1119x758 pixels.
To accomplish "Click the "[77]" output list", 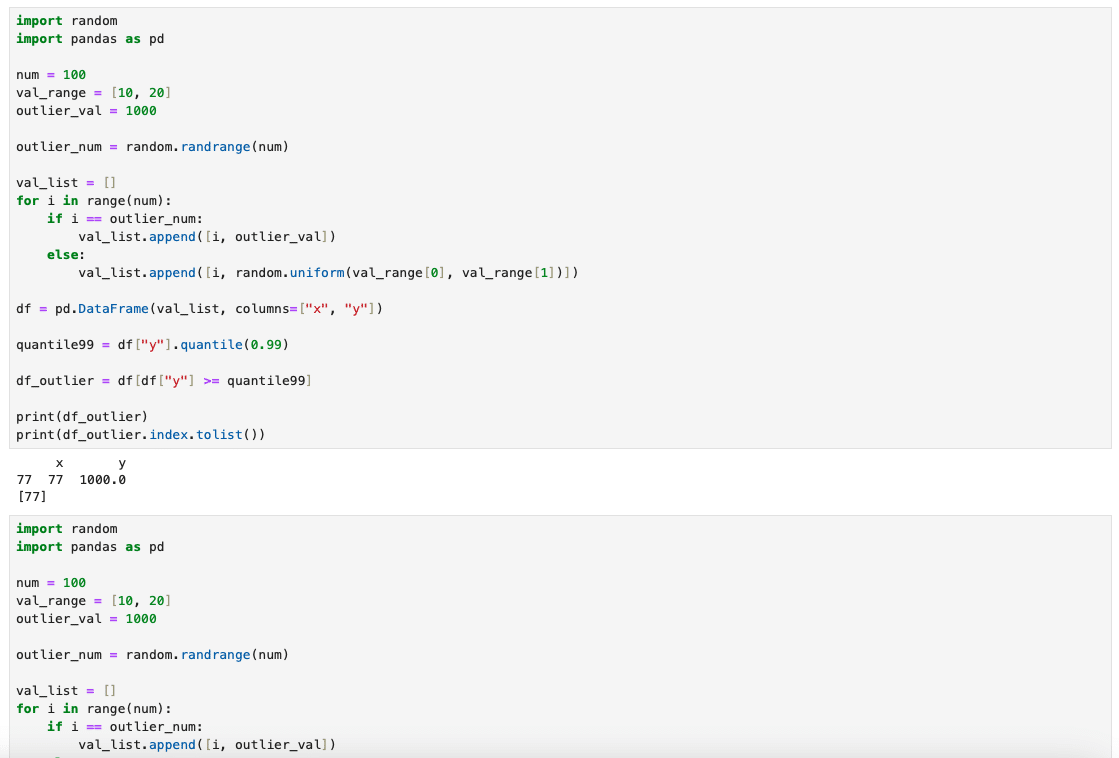I will pyautogui.click(x=32, y=496).
